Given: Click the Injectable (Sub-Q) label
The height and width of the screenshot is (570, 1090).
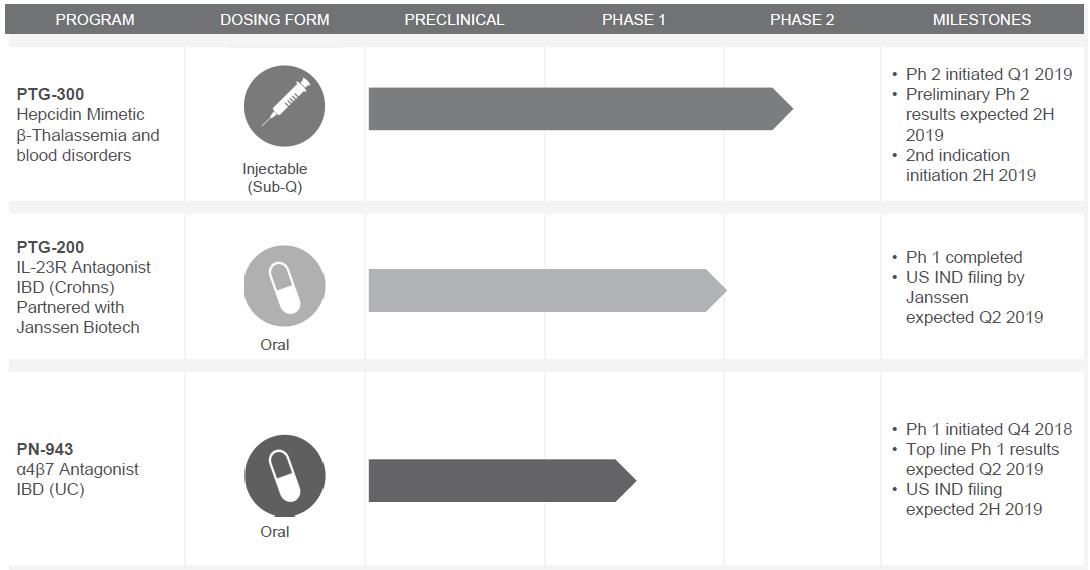Looking at the screenshot, I should pyautogui.click(x=275, y=178).
